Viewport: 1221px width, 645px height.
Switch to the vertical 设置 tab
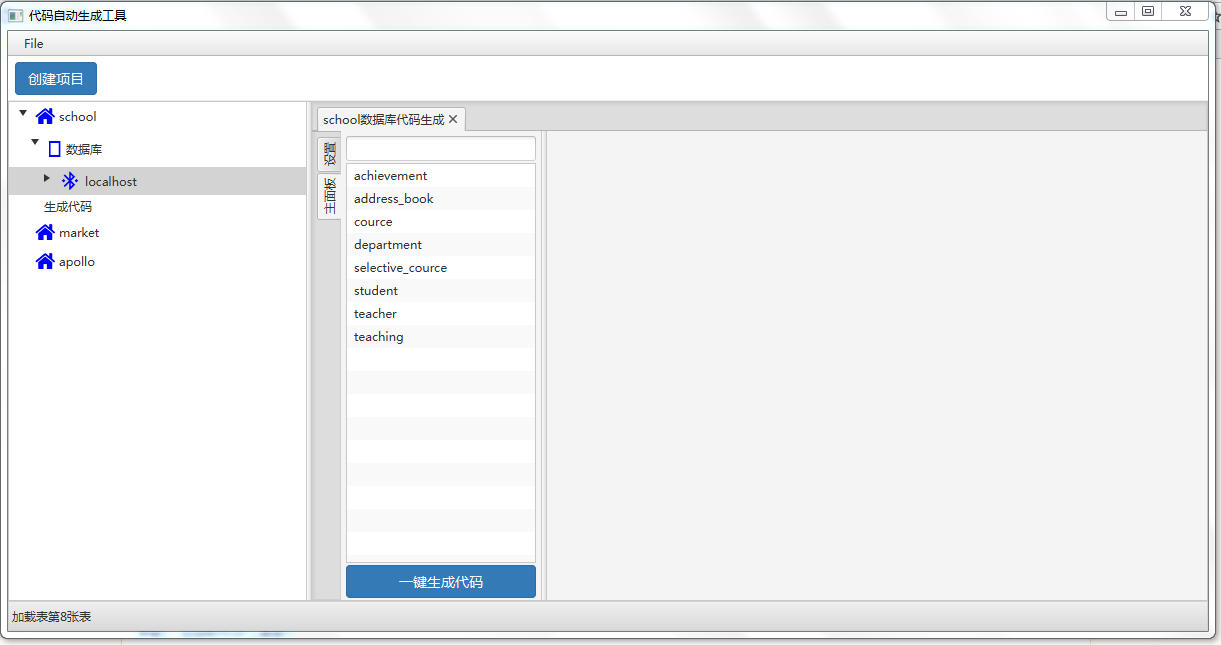[329, 154]
